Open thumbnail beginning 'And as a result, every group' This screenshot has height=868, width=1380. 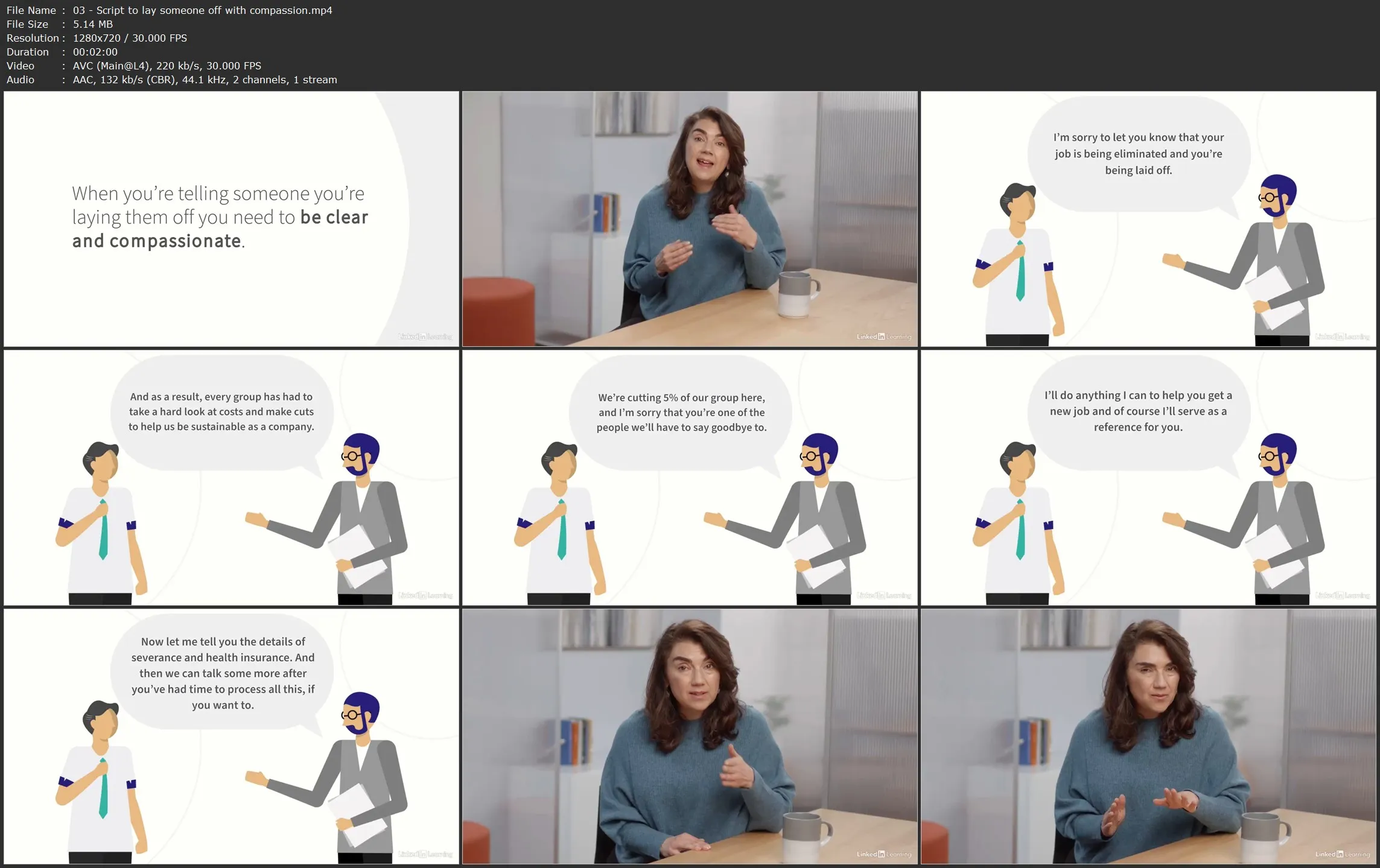pos(231,478)
